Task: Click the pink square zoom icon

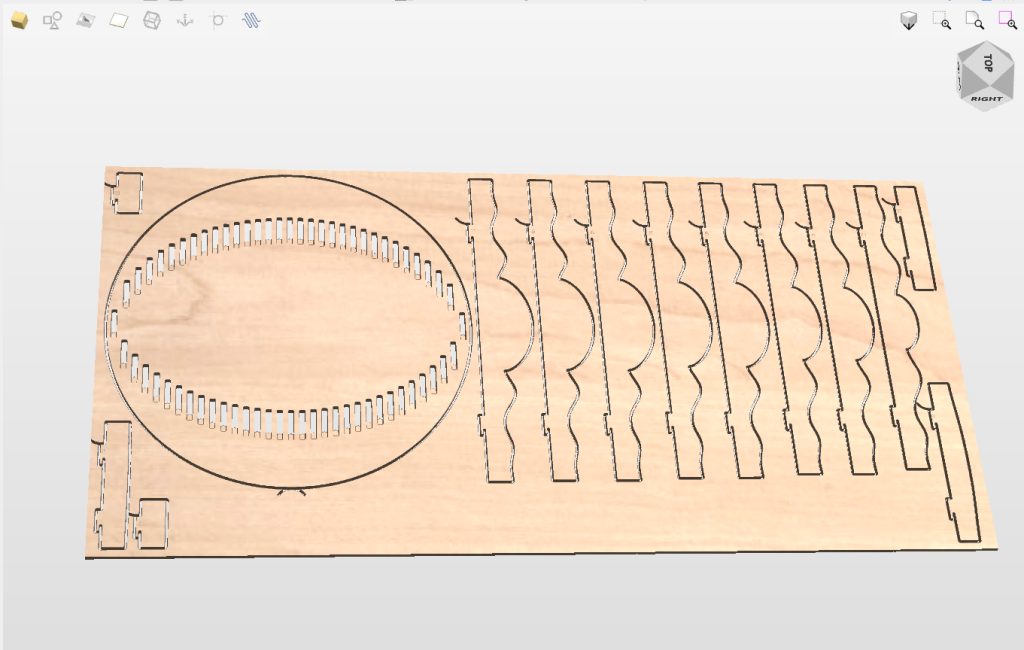Action: pyautogui.click(x=1007, y=20)
